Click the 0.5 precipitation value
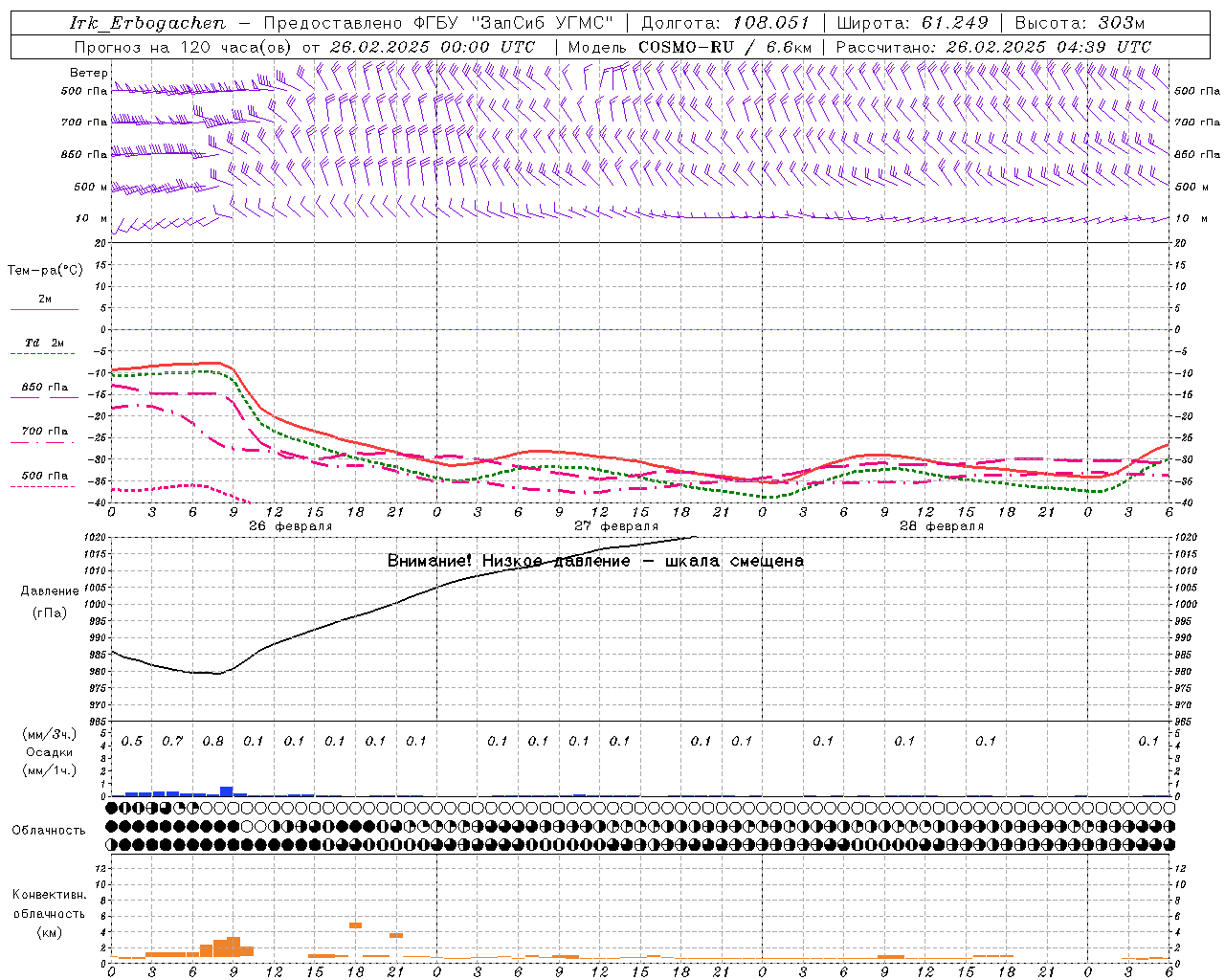Screen dimensions: 1225x980 [132, 741]
